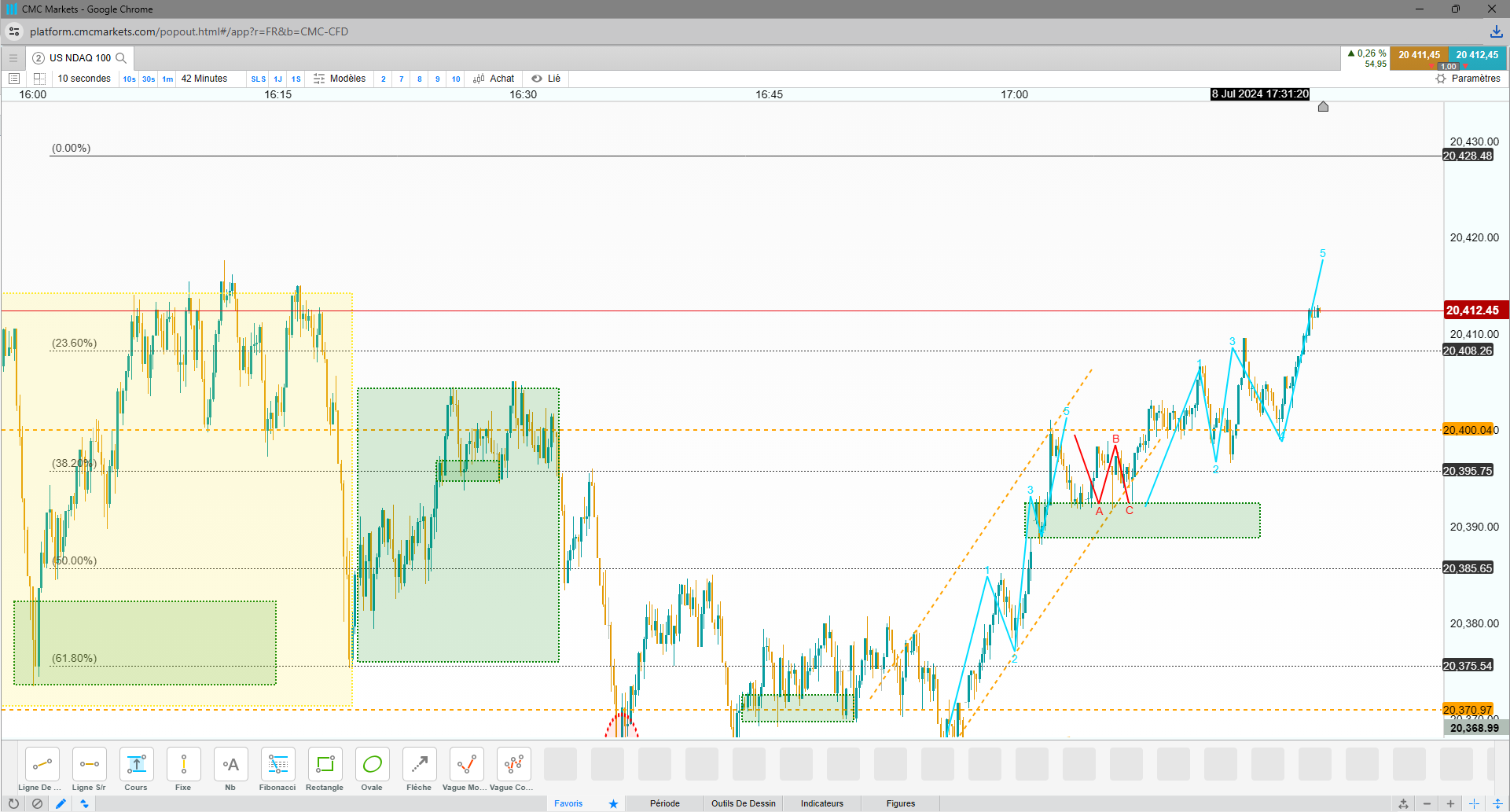Toggle the crosshair cursor icon

pyautogui.click(x=1474, y=803)
